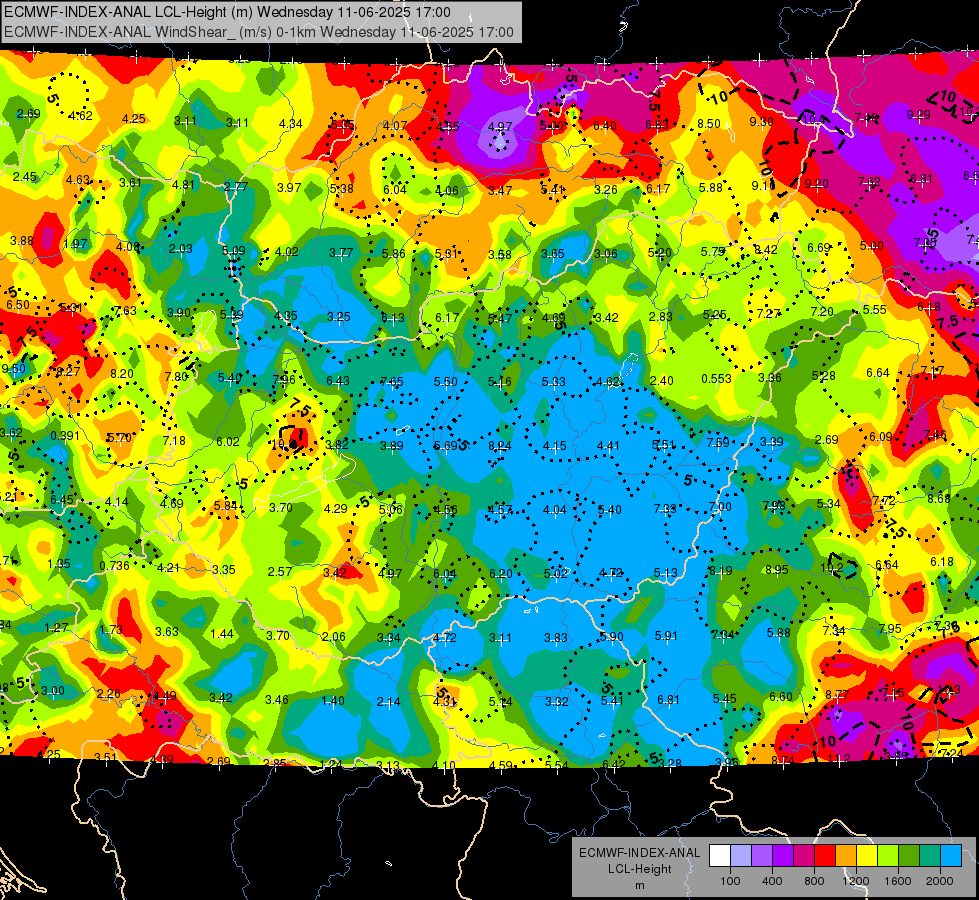Image resolution: width=979 pixels, height=900 pixels.
Task: Click the wind shear value 3.82
Action: click(x=337, y=445)
